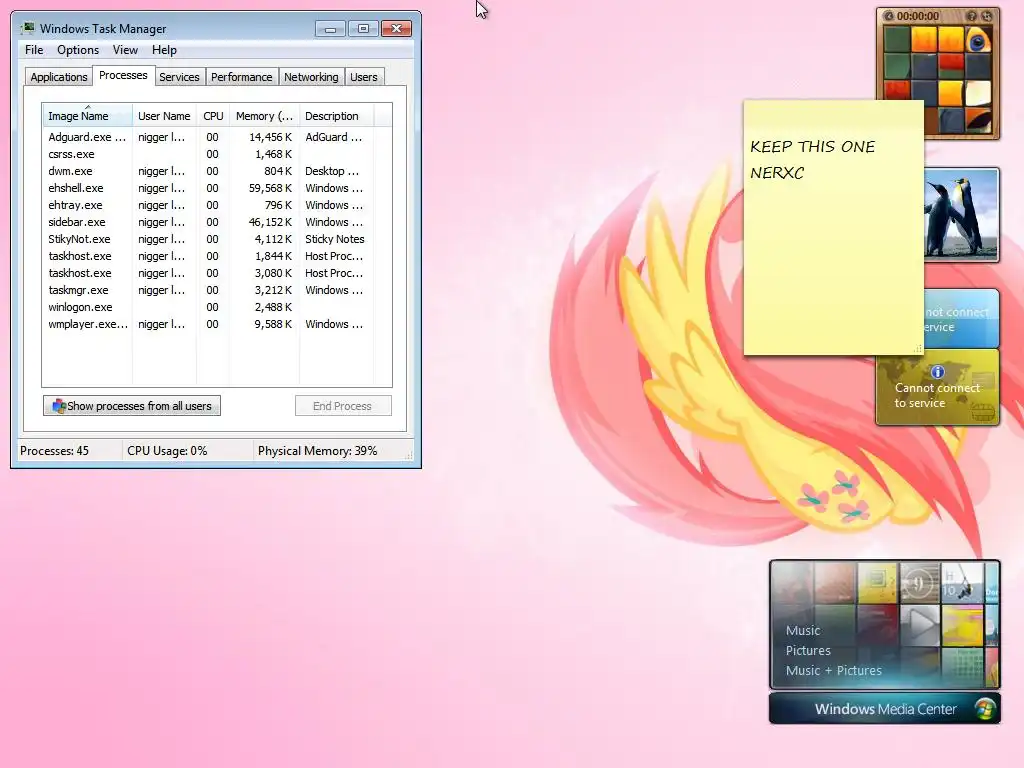Sort by the Description column header
Screen dimensions: 1024x768
coord(336,116)
